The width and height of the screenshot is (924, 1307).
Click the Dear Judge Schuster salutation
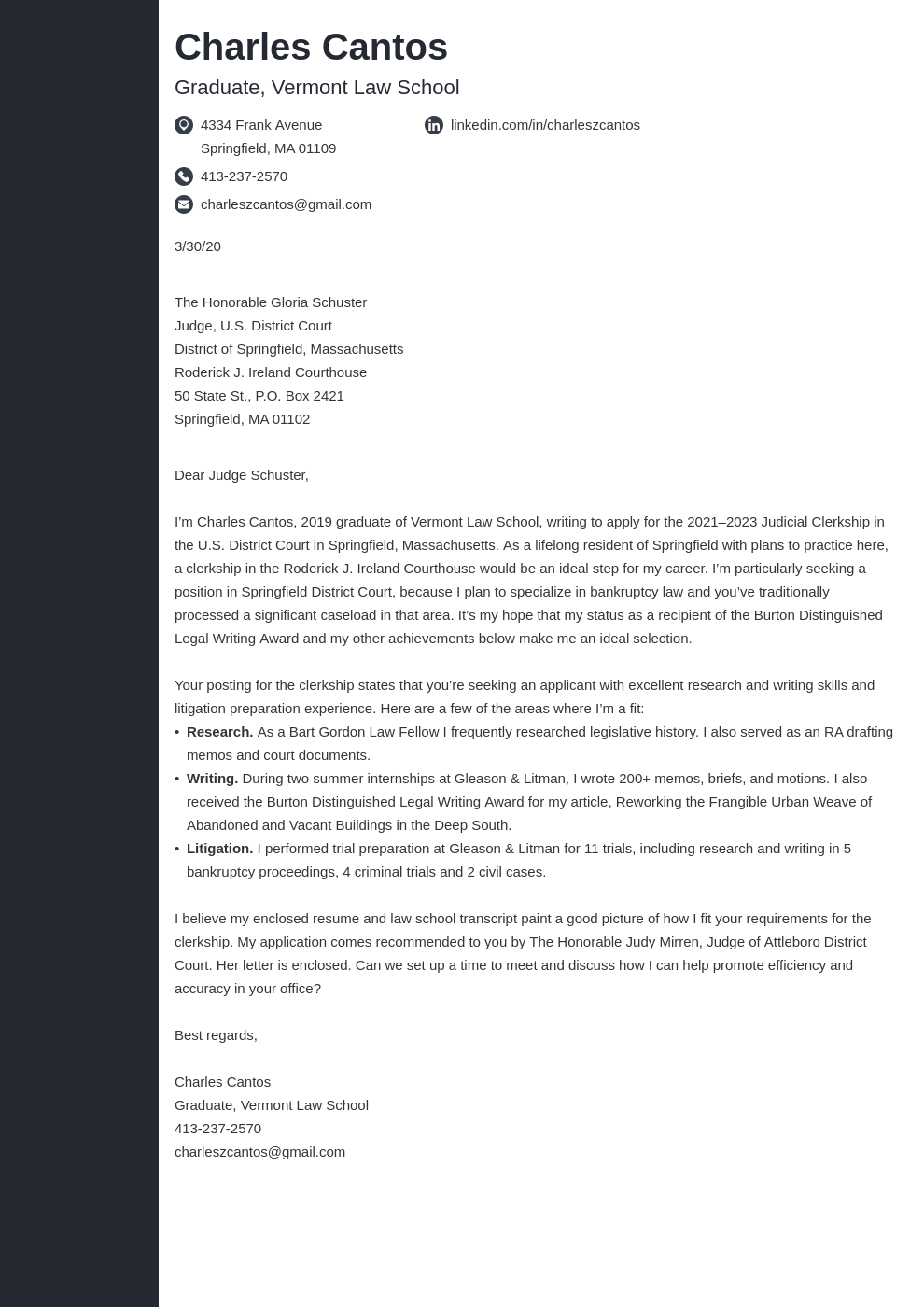[242, 475]
